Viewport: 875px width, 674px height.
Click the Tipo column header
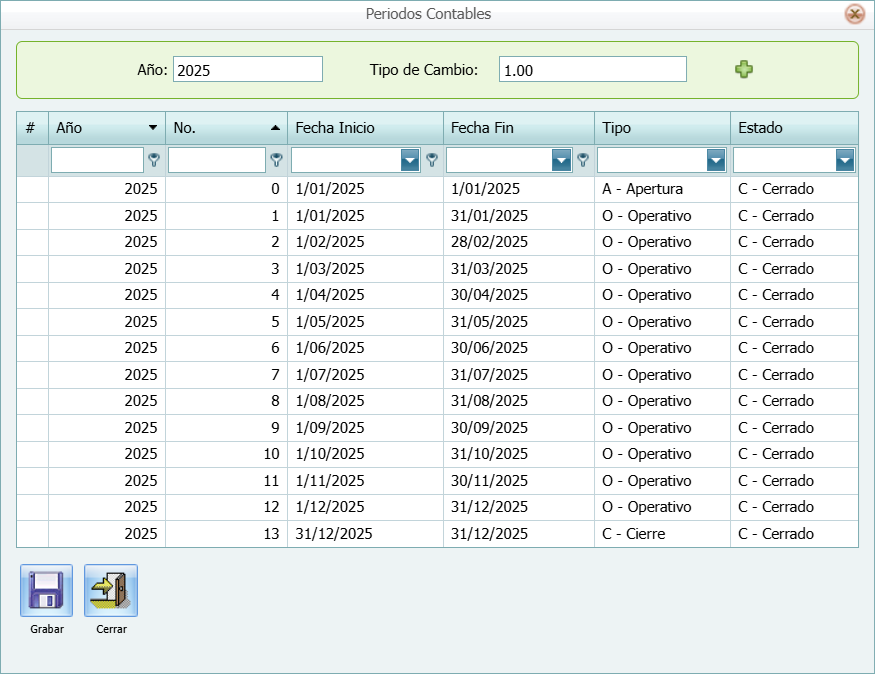pos(660,128)
